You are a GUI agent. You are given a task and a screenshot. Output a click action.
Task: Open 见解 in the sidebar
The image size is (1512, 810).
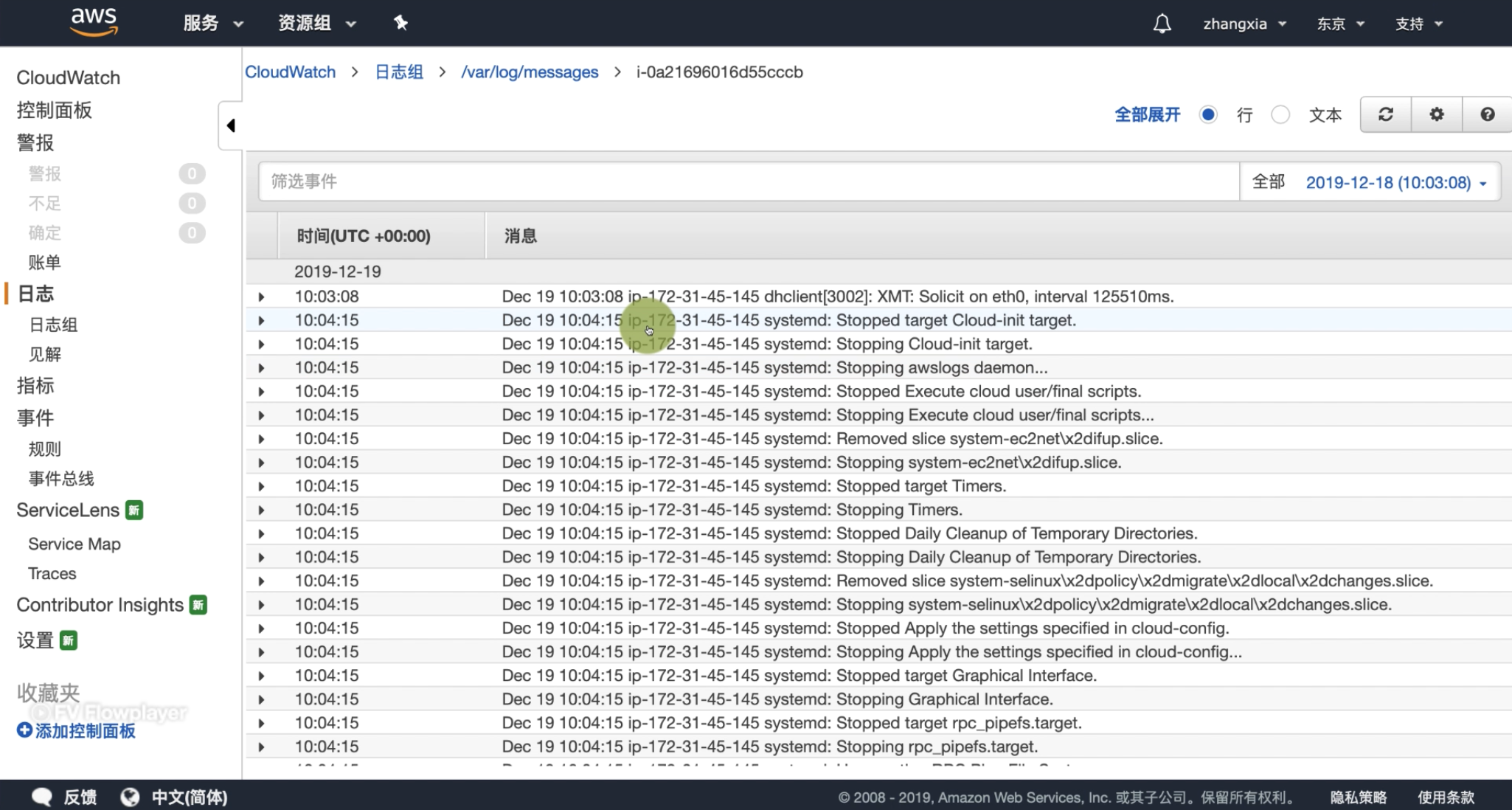coord(44,354)
